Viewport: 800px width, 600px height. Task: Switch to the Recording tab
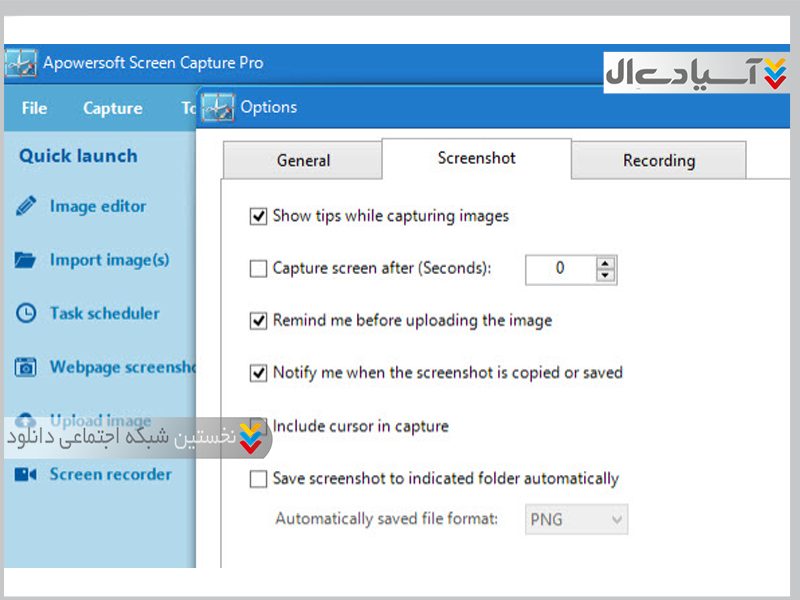click(658, 160)
